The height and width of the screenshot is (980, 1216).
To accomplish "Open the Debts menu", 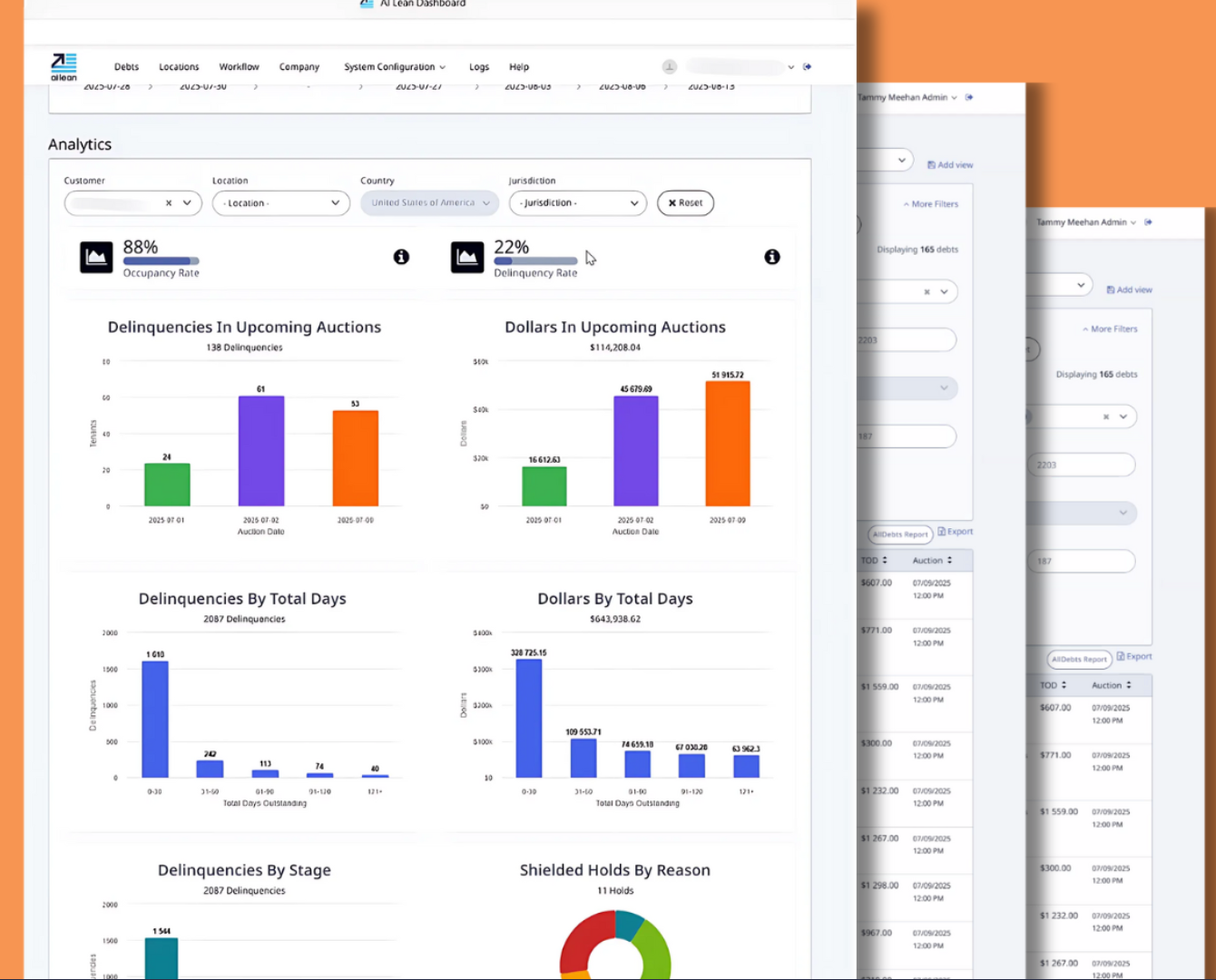I will tap(127, 67).
